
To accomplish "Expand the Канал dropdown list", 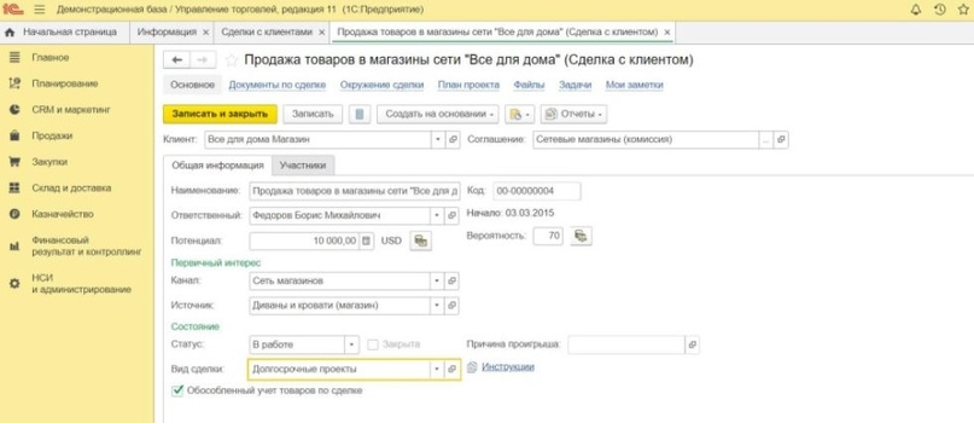I will click(x=439, y=281).
